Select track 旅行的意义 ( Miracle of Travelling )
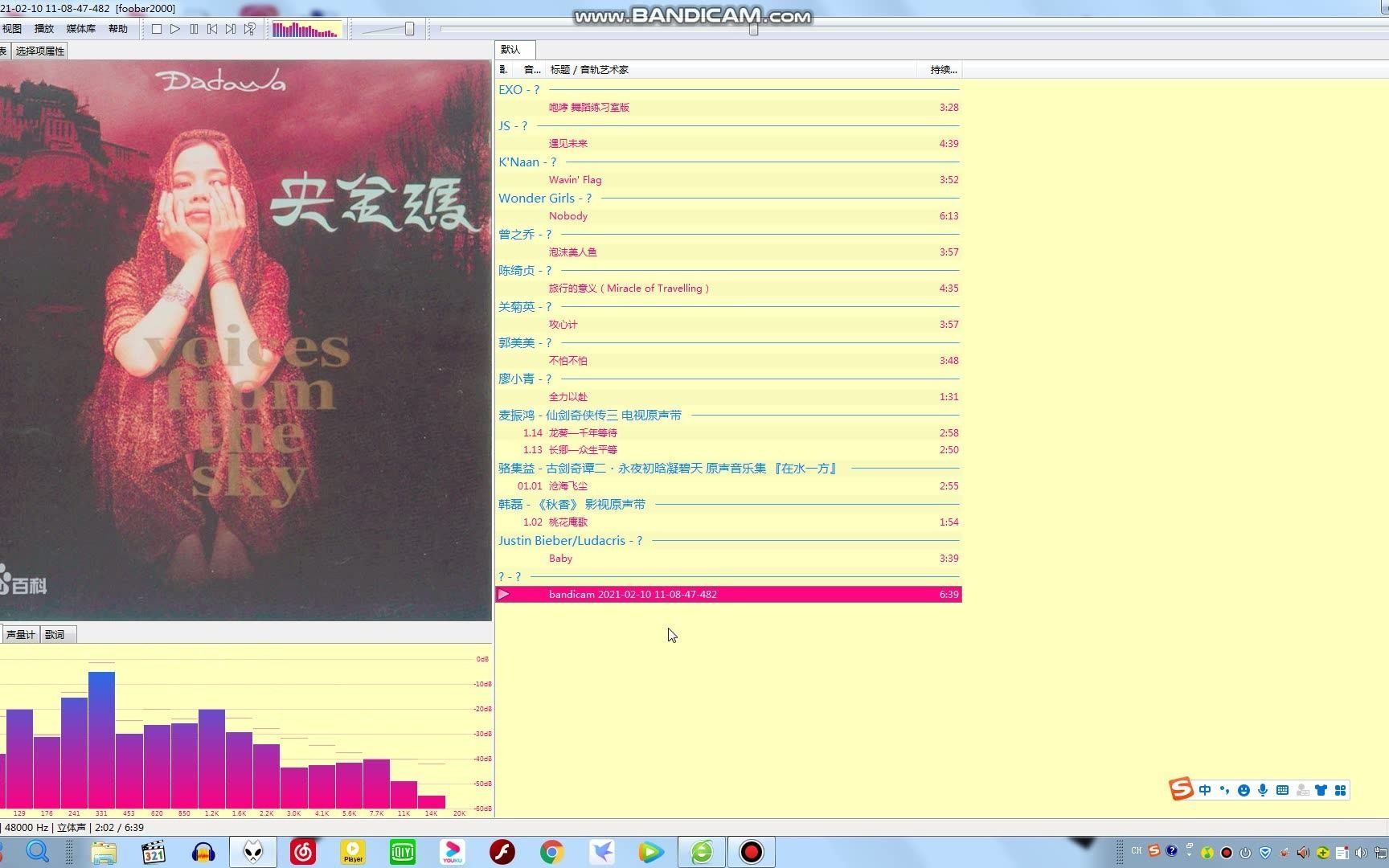Viewport: 1389px width, 868px height. click(728, 288)
